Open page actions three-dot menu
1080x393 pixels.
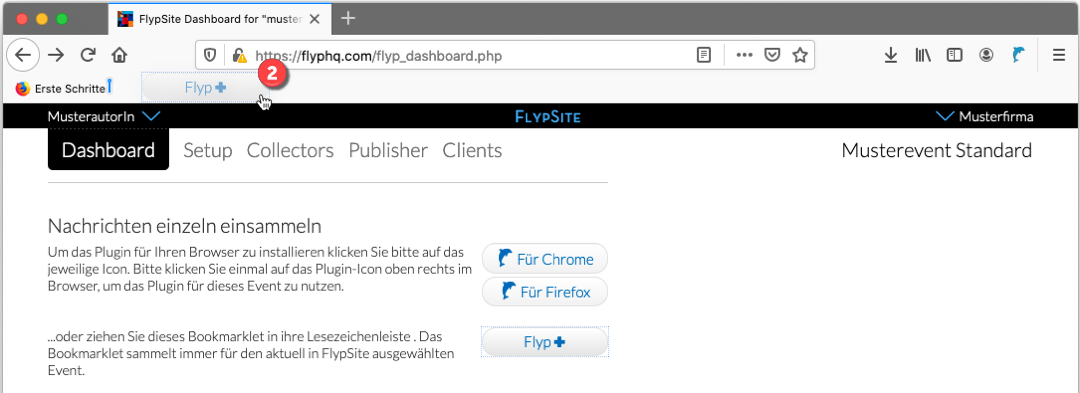tap(745, 56)
